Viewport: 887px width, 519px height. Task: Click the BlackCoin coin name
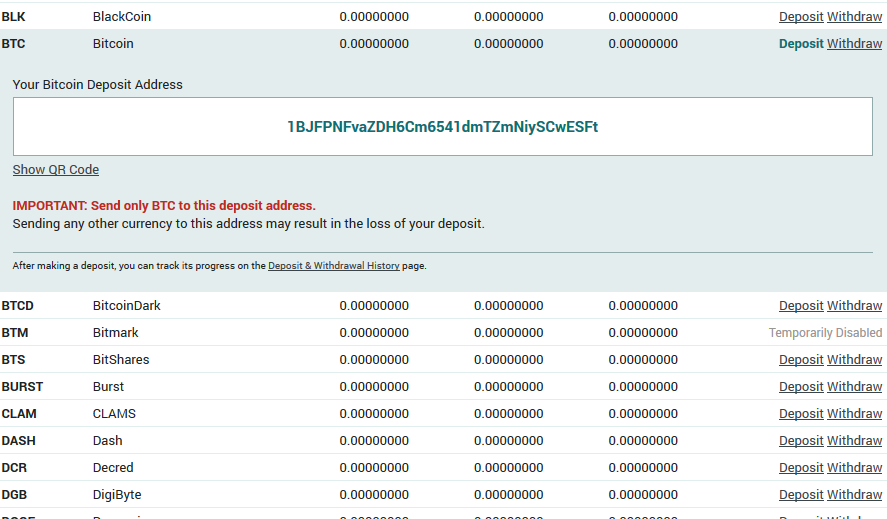click(122, 17)
